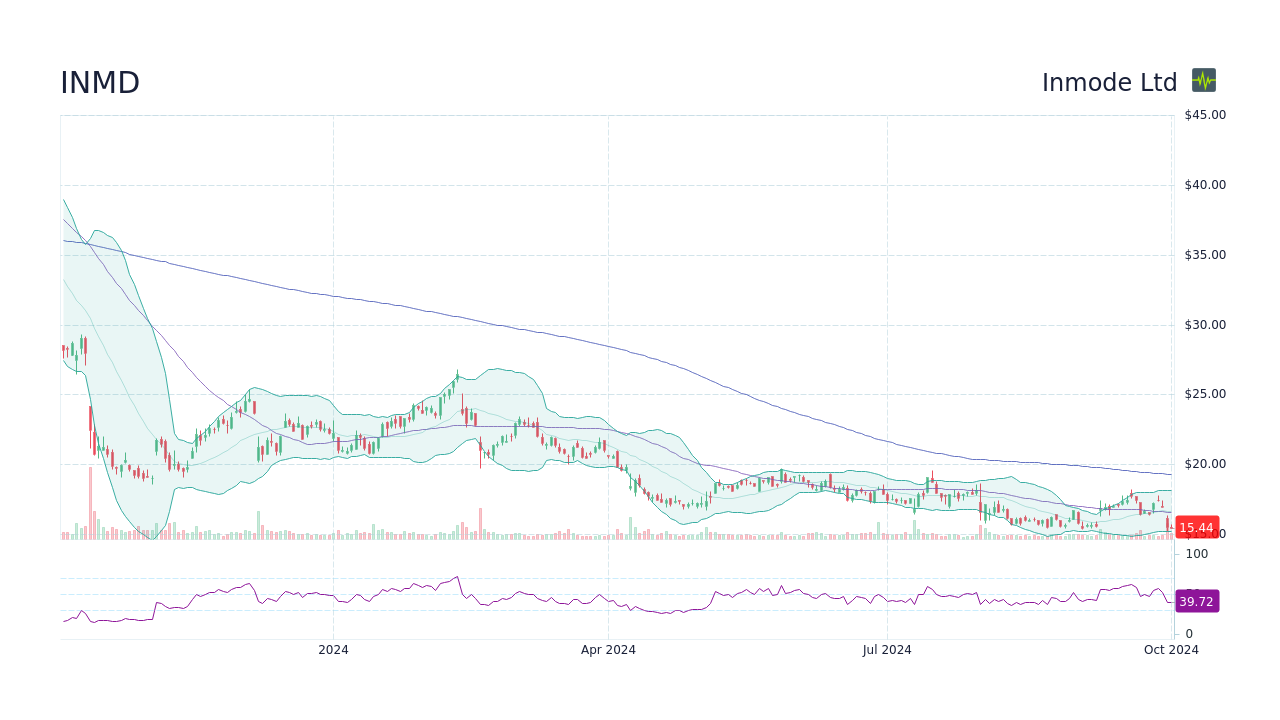Click the $35.00 price axis label
The width and height of the screenshot is (1280, 720).
tap(1205, 255)
